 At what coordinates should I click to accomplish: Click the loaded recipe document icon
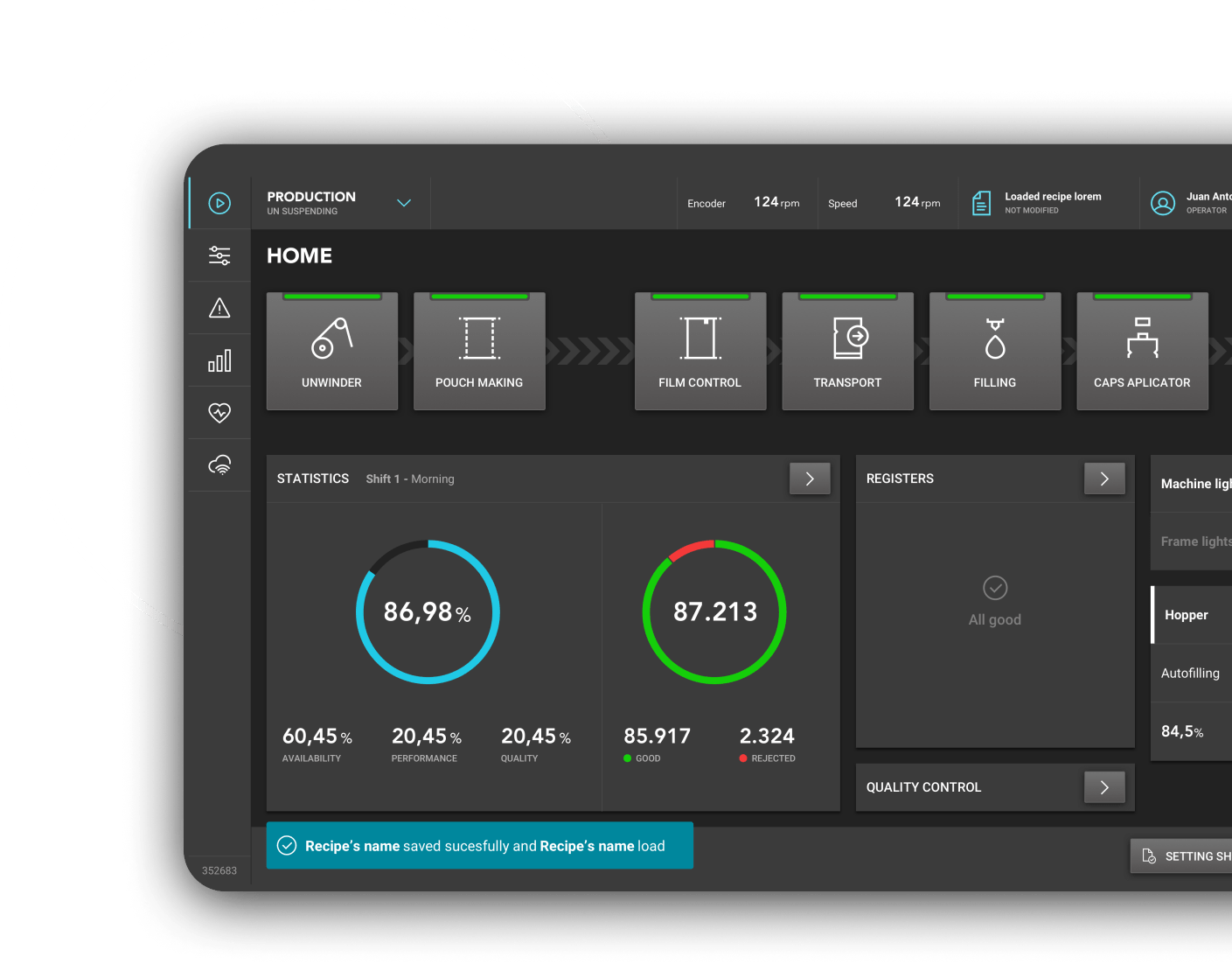pos(981,203)
